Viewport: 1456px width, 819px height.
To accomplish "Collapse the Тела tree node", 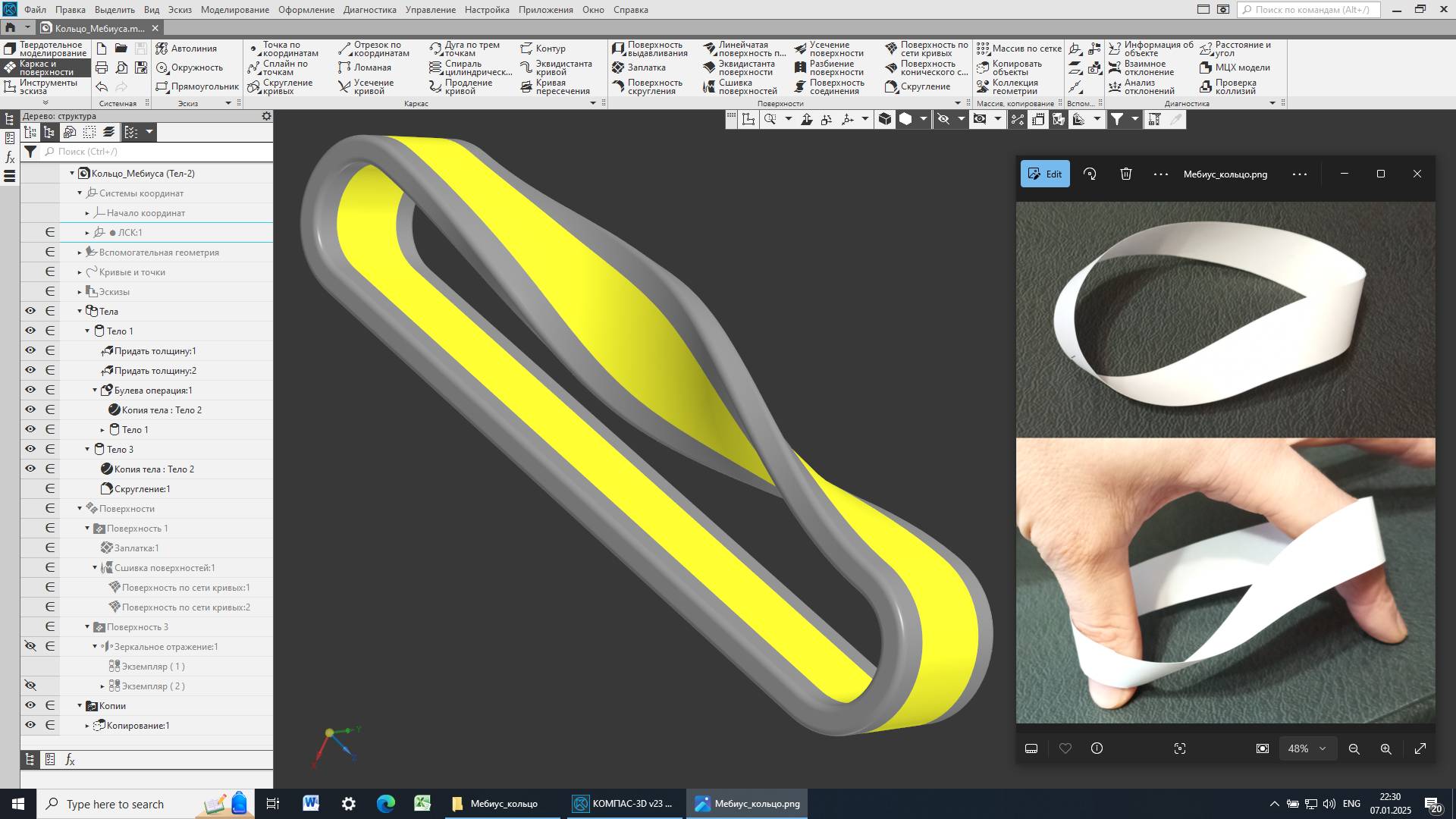I will point(80,311).
